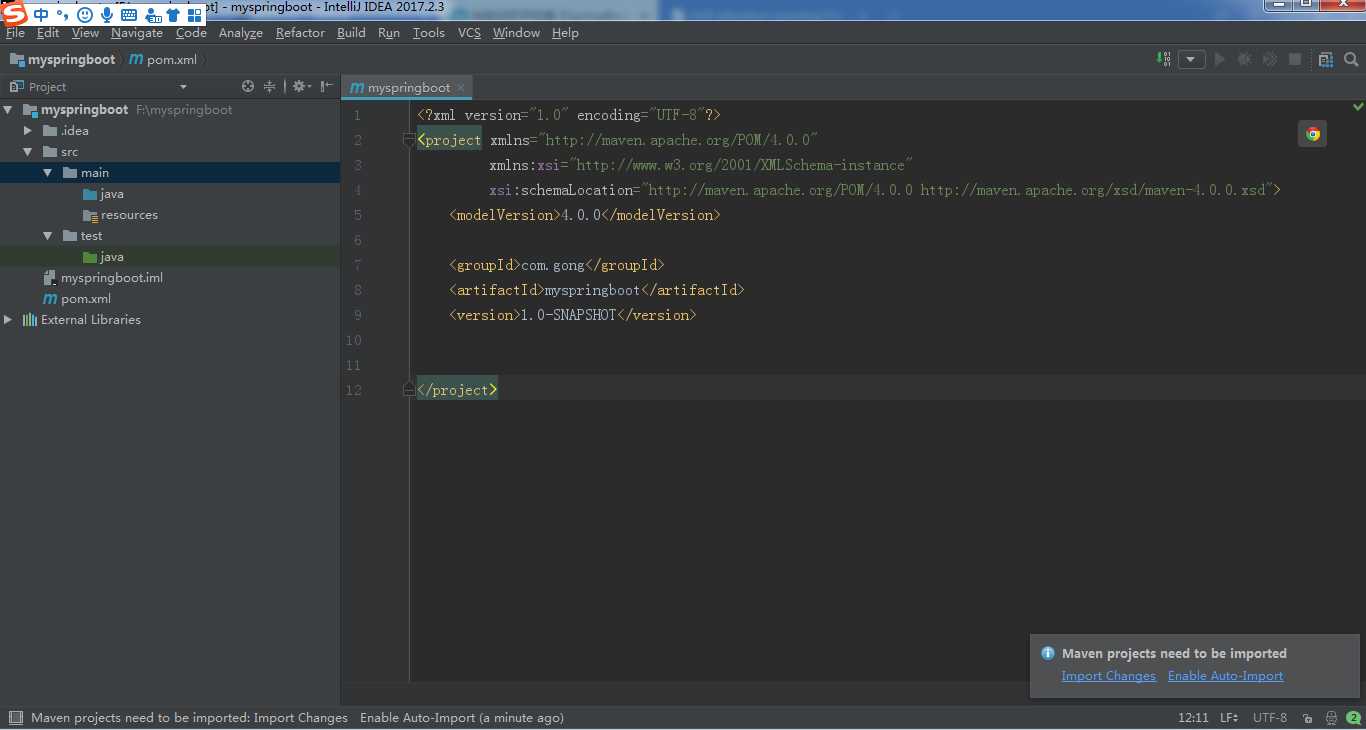Toggle Chinese input mode in Sogou bar
This screenshot has width=1366, height=730.
coord(41,14)
